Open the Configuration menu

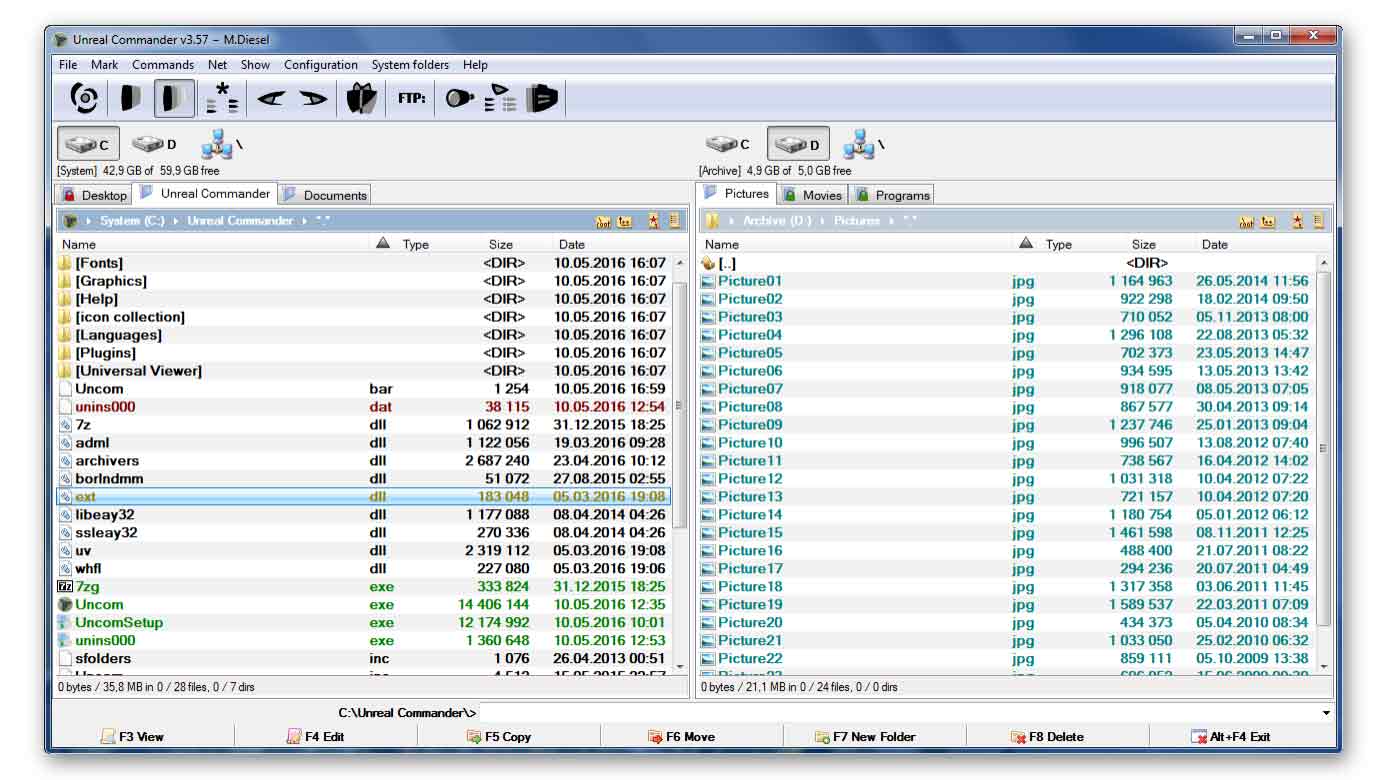(320, 64)
